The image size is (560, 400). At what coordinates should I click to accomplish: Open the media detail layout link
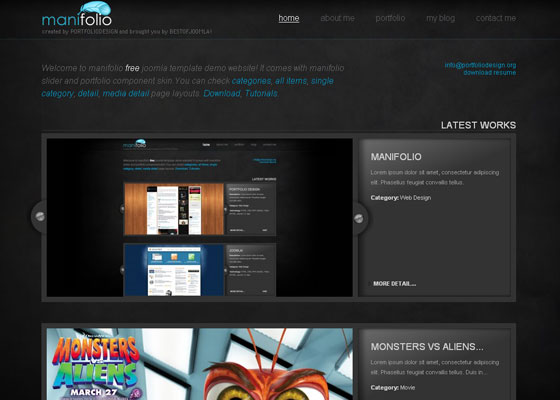(x=126, y=94)
